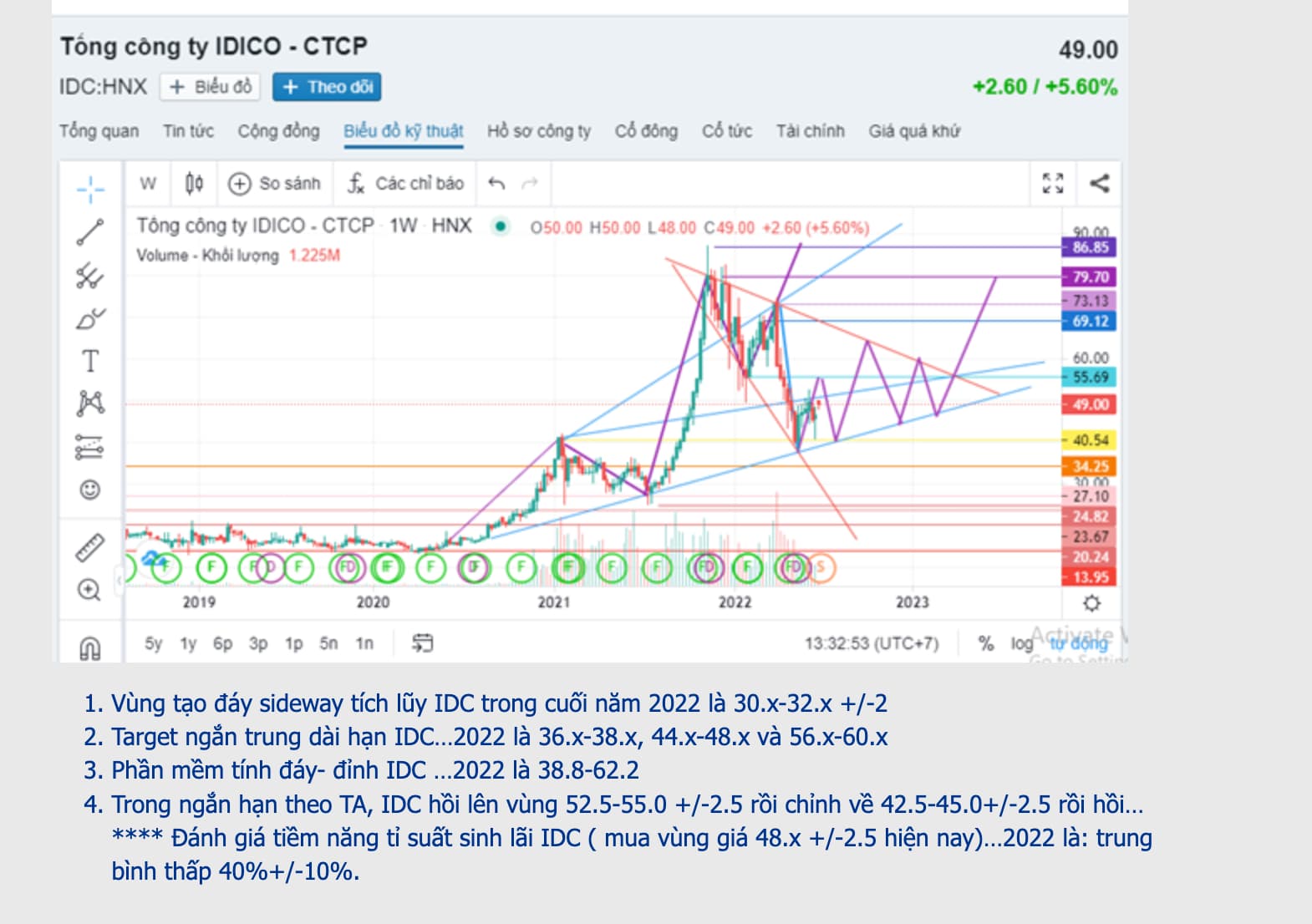Image resolution: width=1312 pixels, height=924 pixels.
Task: Click the + Biểu đồ button
Action: [211, 87]
